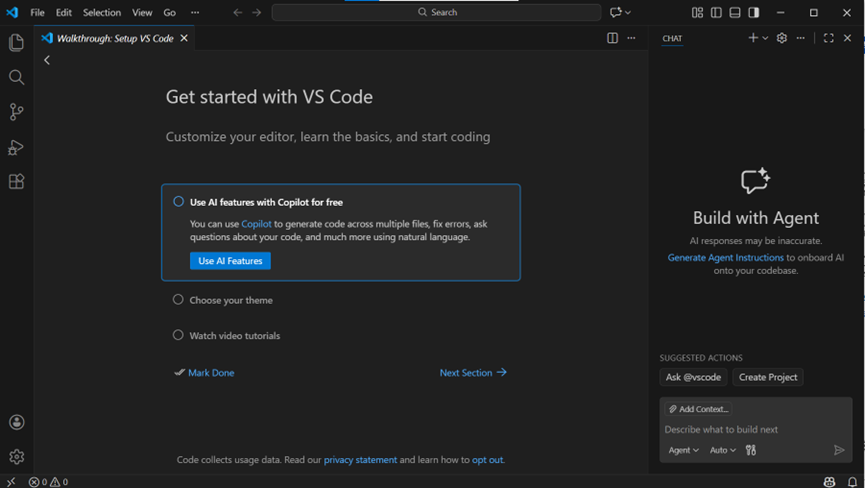Open Copilot status icon in status bar
Image resolution: width=865 pixels, height=488 pixels.
pyautogui.click(x=829, y=481)
